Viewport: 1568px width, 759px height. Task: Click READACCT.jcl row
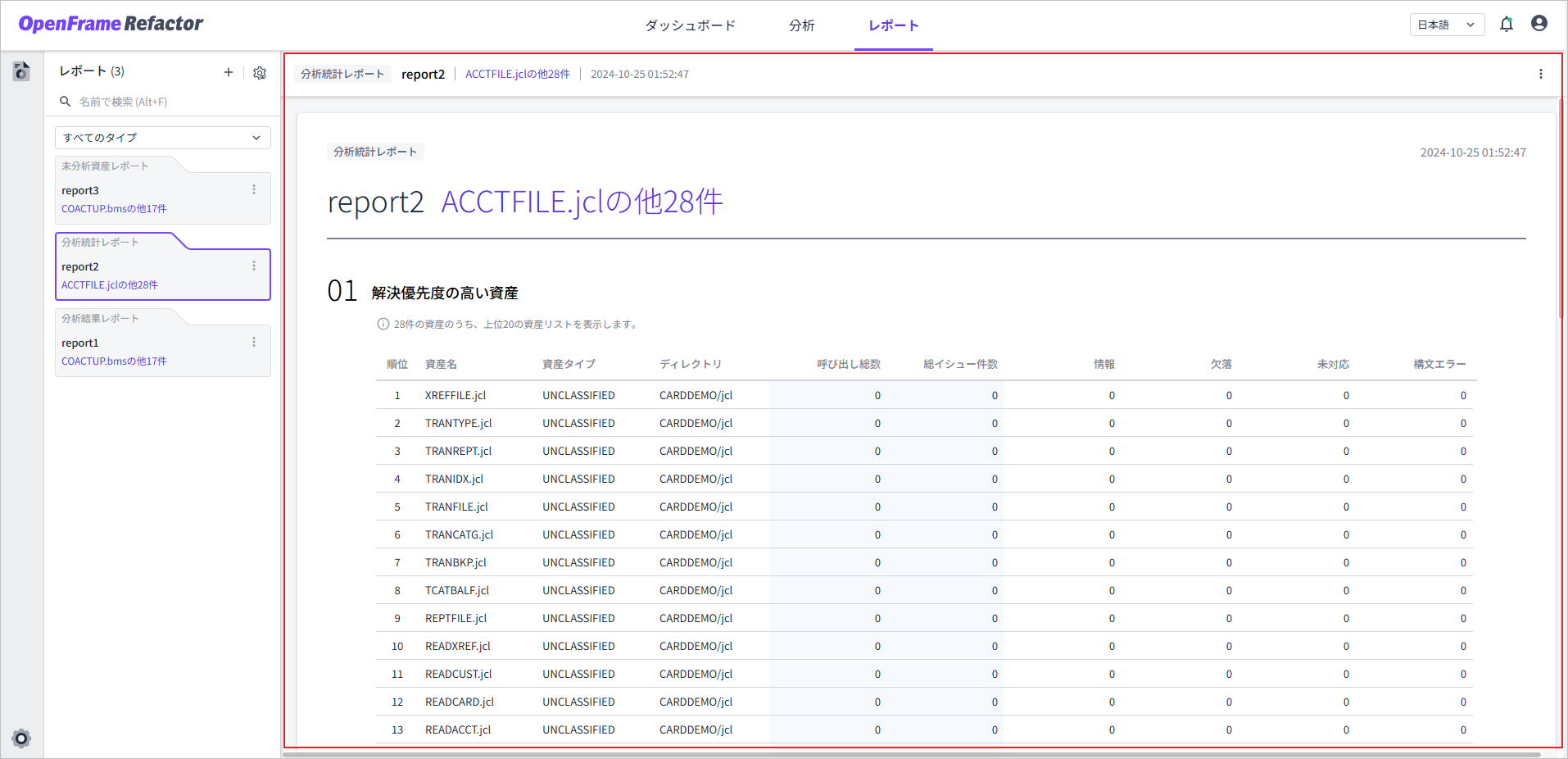coord(924,729)
